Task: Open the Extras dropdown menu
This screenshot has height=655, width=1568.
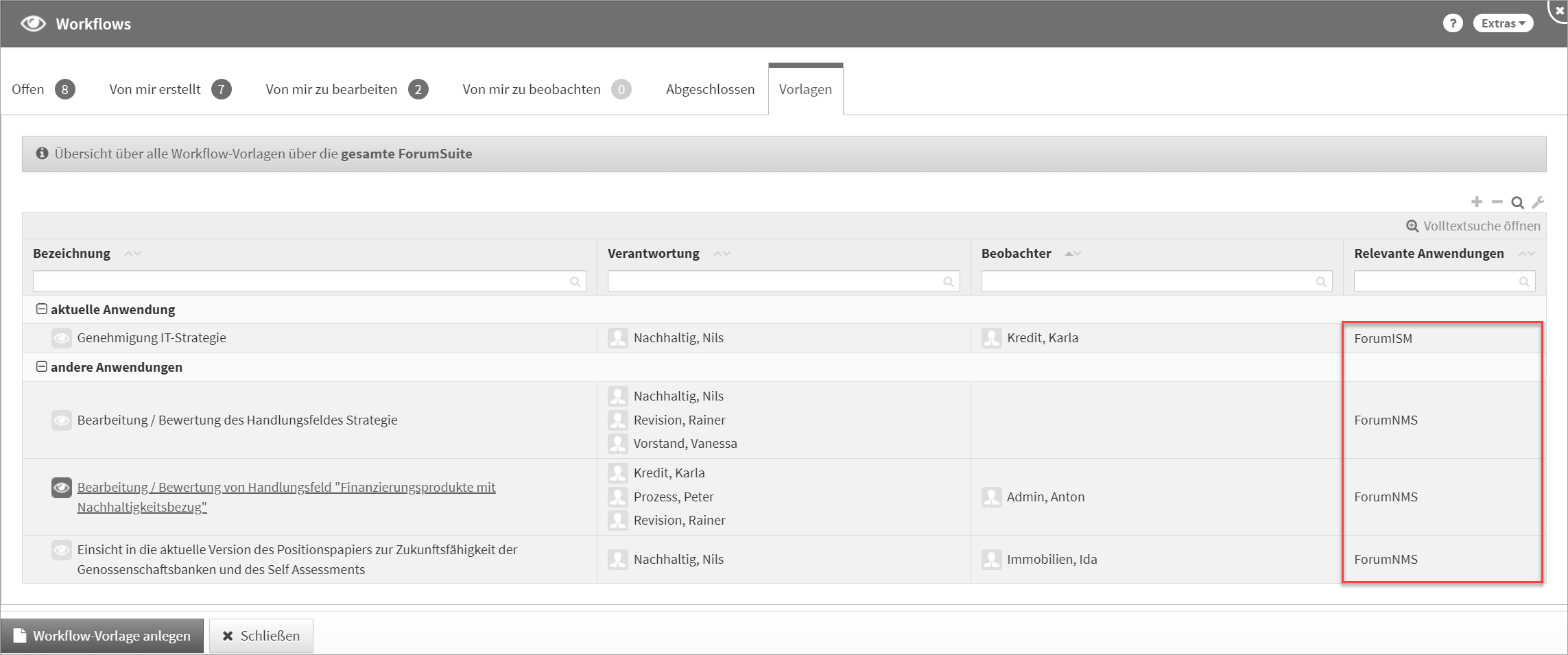Action: [x=1502, y=23]
